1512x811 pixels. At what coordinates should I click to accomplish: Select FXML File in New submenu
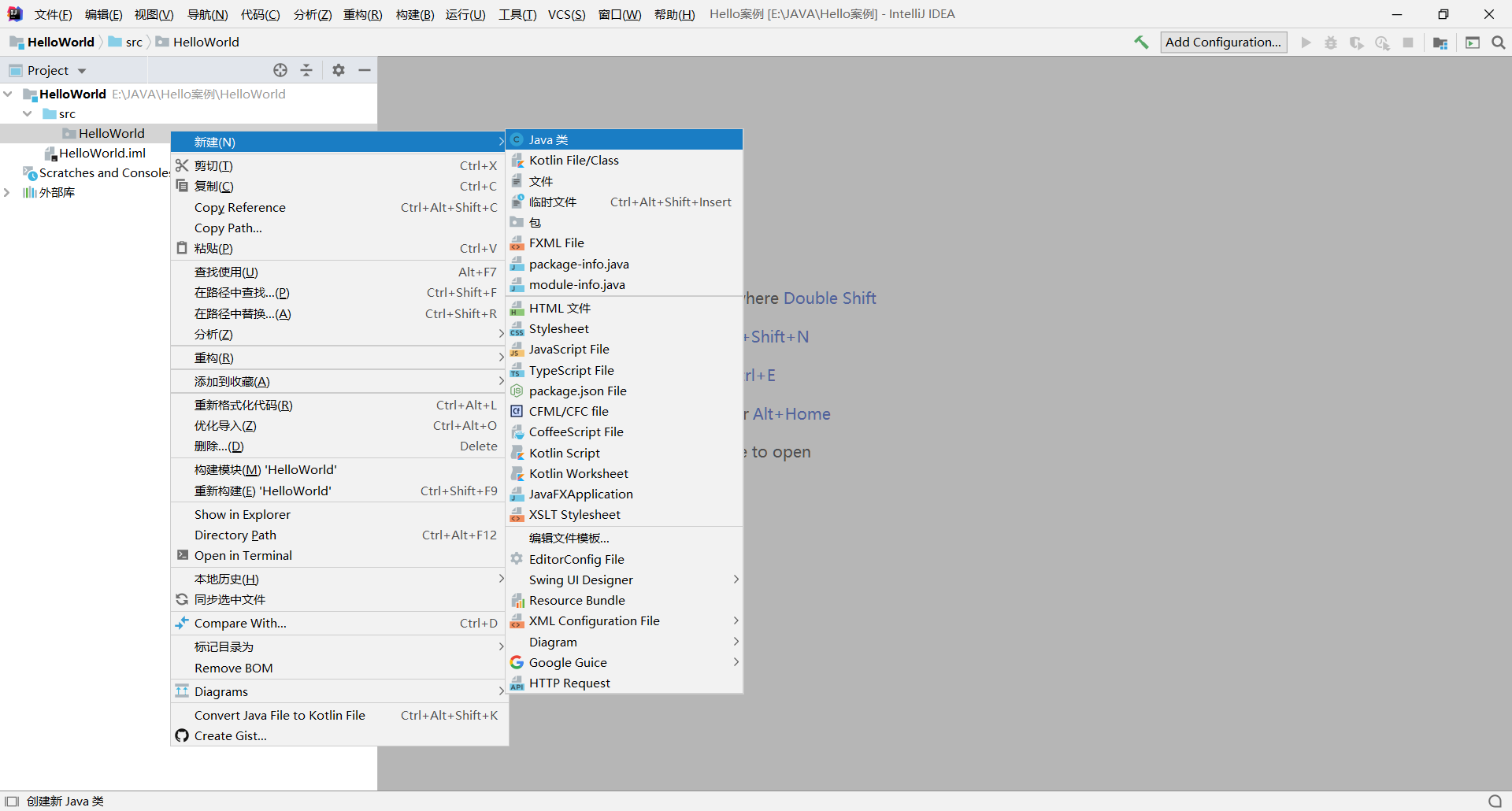coord(624,243)
